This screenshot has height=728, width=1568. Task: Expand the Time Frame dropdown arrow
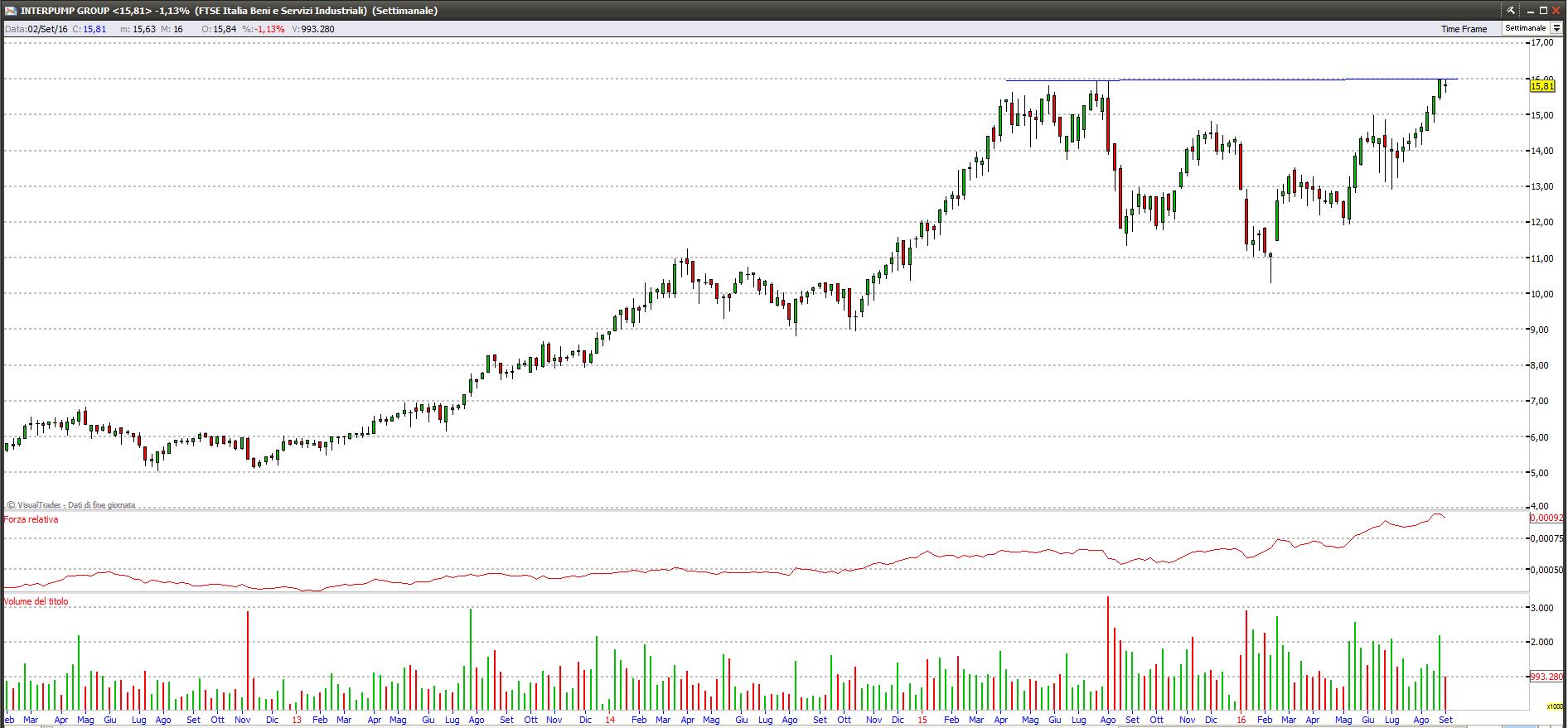click(1556, 29)
